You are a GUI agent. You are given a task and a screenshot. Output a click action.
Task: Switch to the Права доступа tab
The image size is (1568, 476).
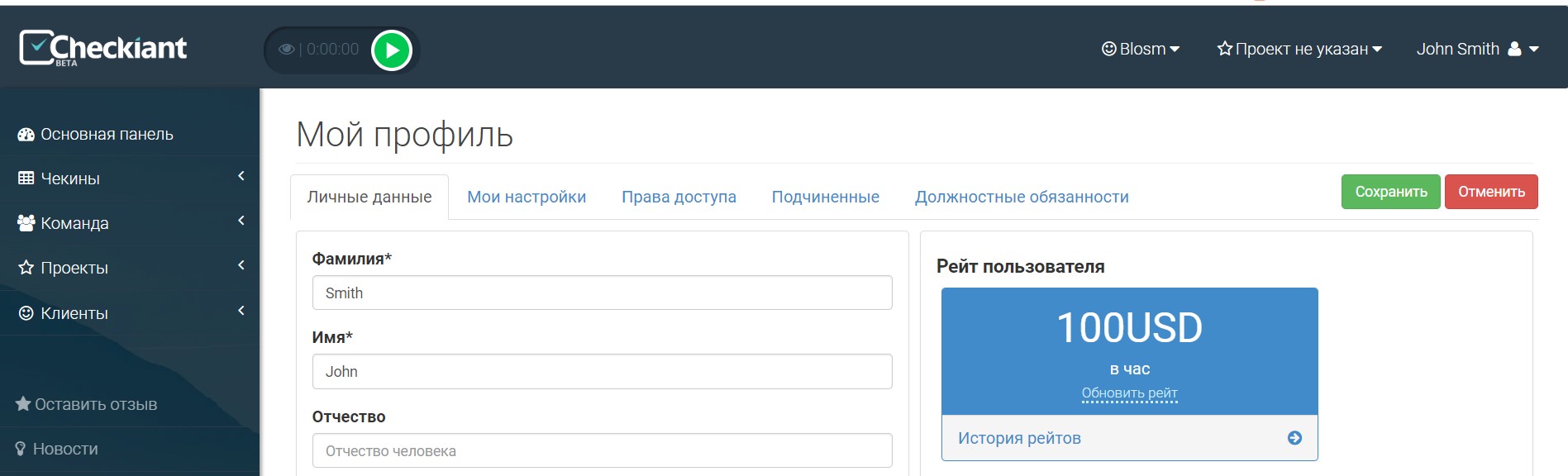point(679,197)
